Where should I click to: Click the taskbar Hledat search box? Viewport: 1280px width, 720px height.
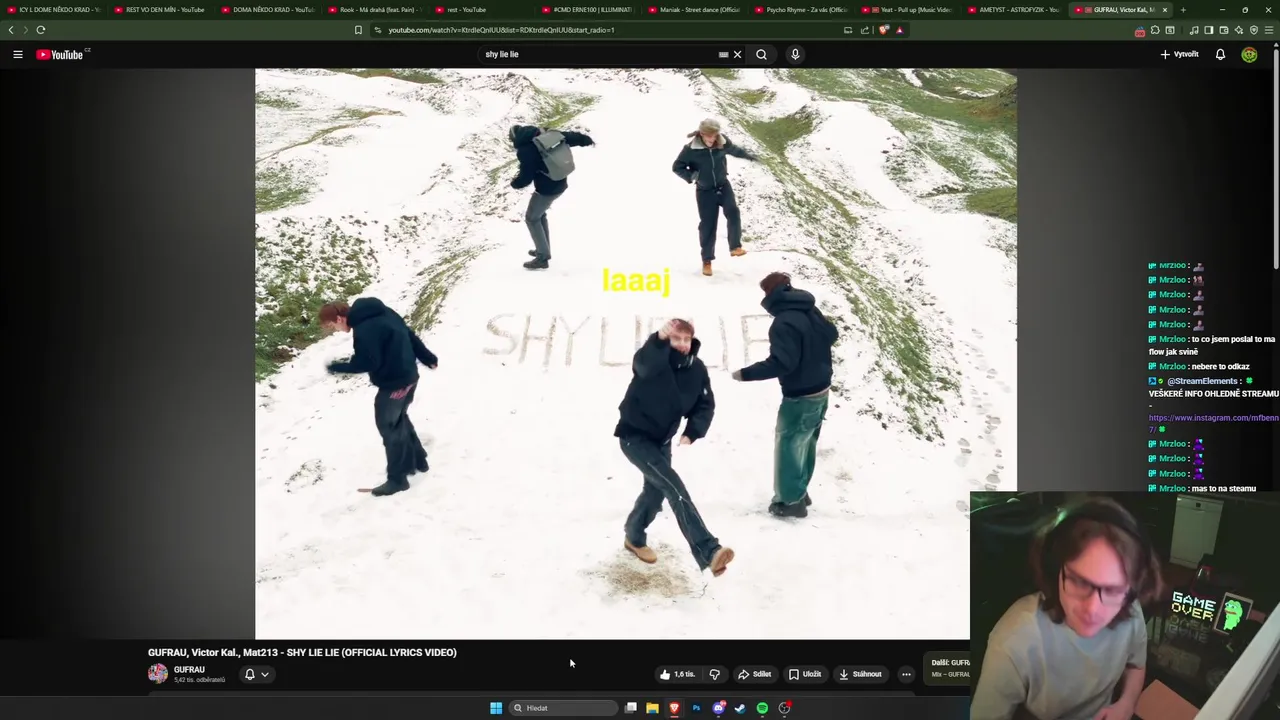563,708
